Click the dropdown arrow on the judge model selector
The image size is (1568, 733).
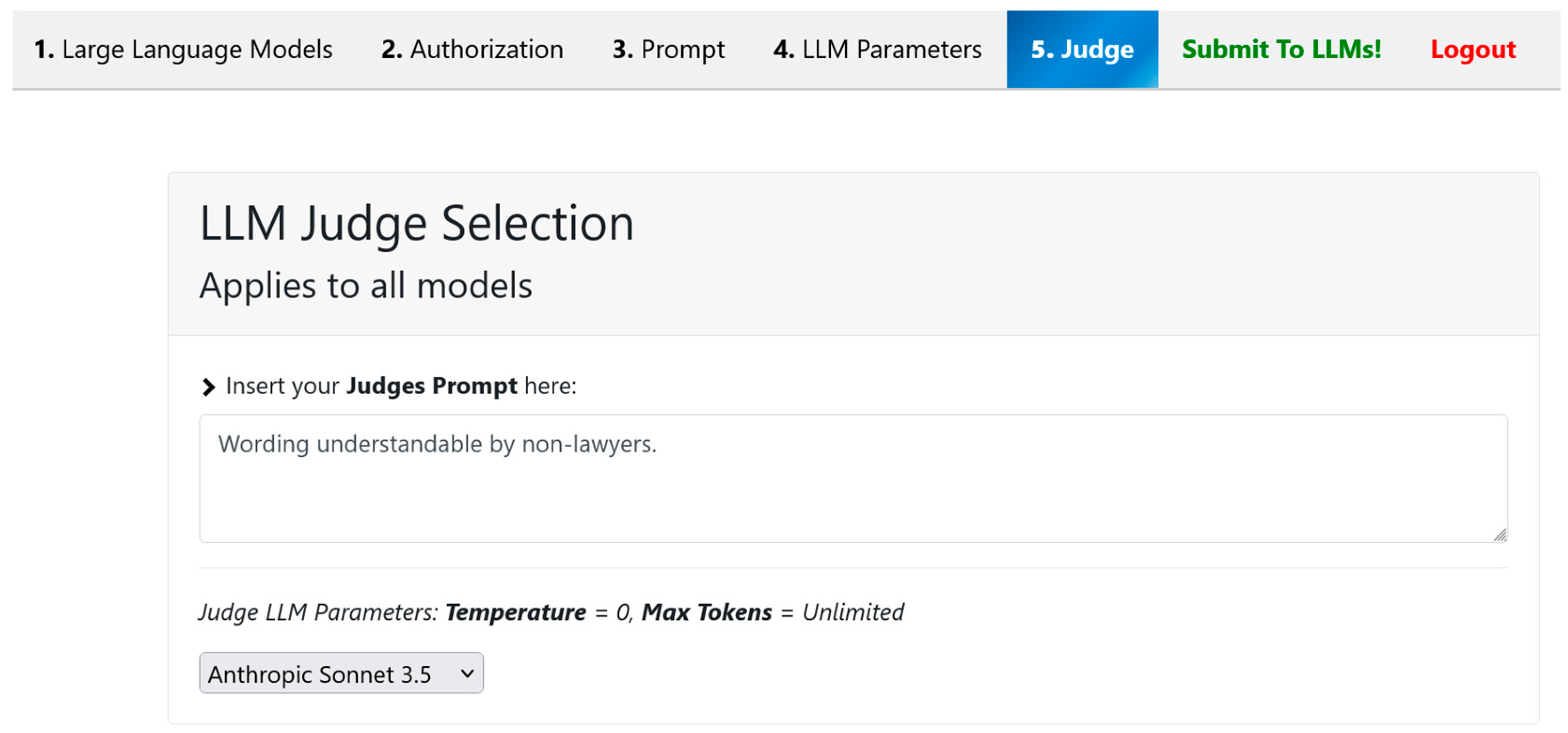point(467,673)
